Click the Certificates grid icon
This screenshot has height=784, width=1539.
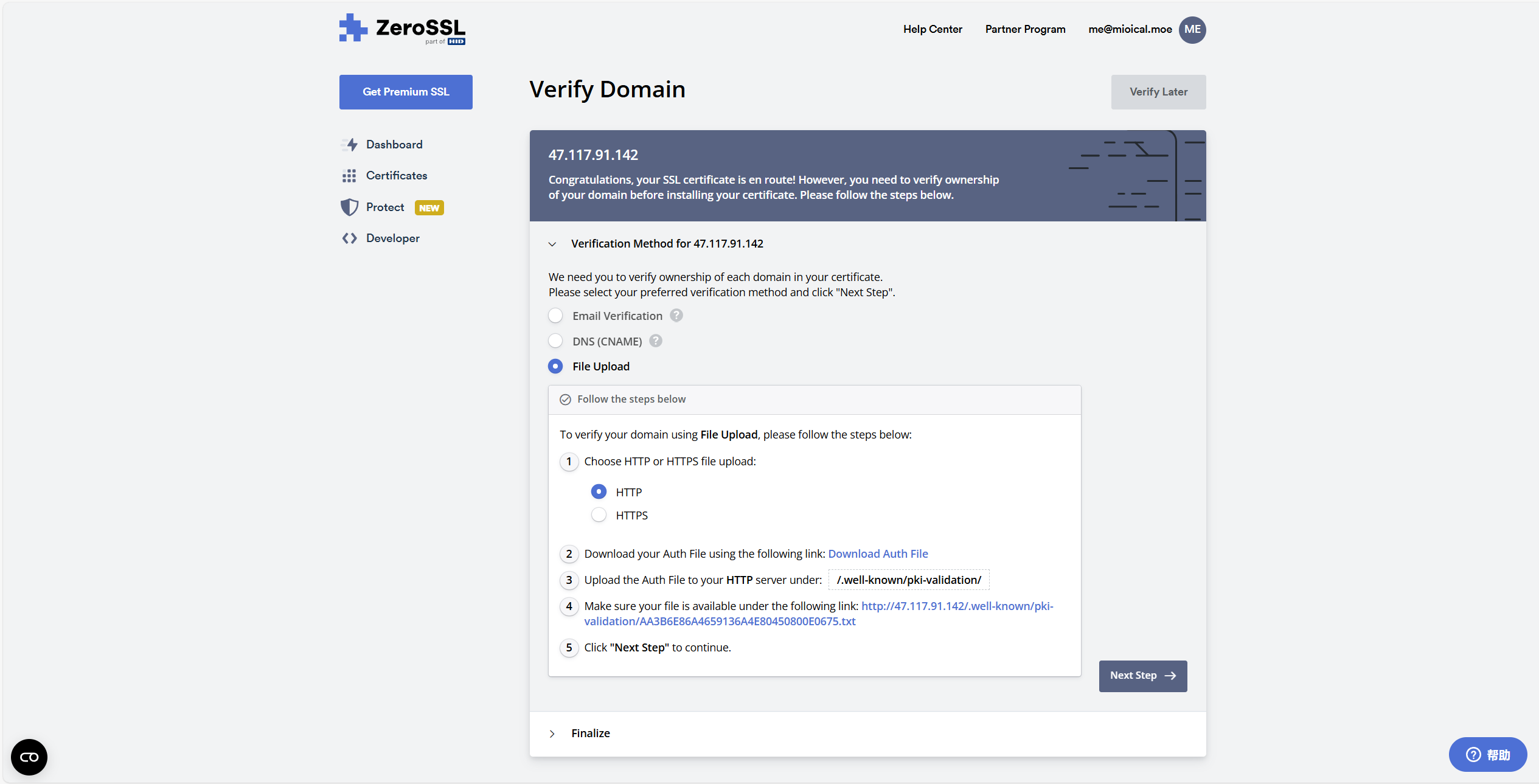[x=349, y=176]
